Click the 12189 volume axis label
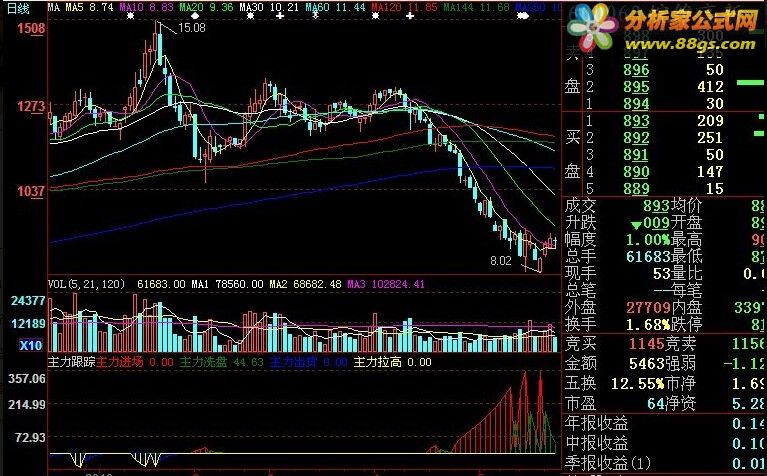The height and width of the screenshot is (476, 767). click(28, 323)
